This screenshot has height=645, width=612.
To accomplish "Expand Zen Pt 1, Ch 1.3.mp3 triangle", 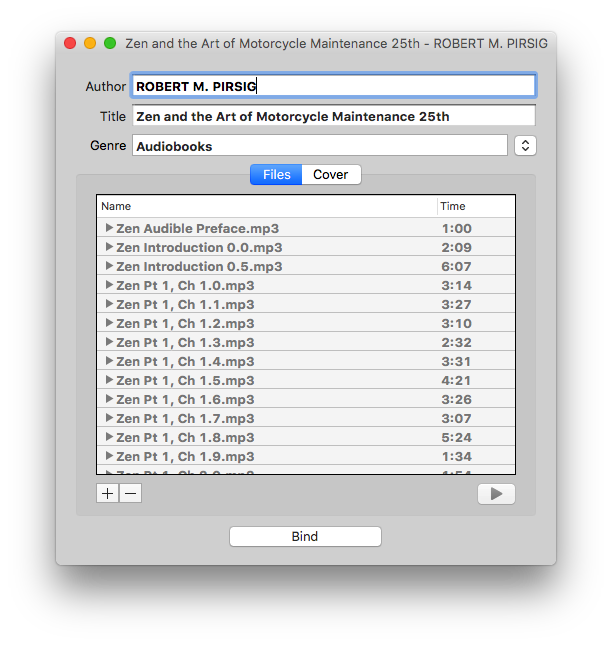I will click(109, 341).
